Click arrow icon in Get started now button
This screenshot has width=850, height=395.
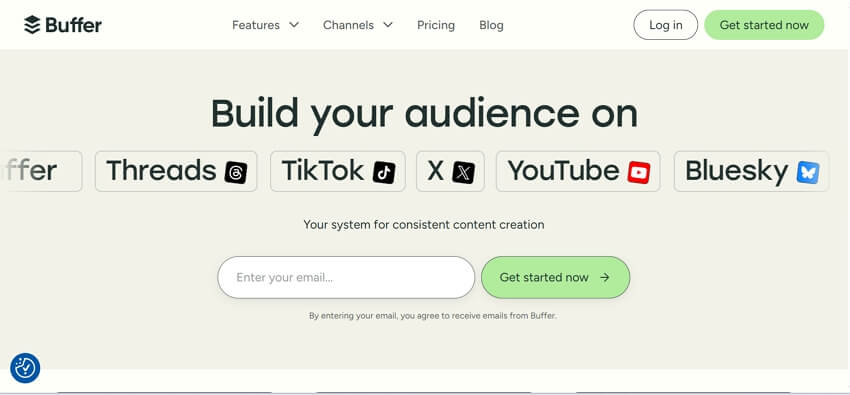coord(605,277)
